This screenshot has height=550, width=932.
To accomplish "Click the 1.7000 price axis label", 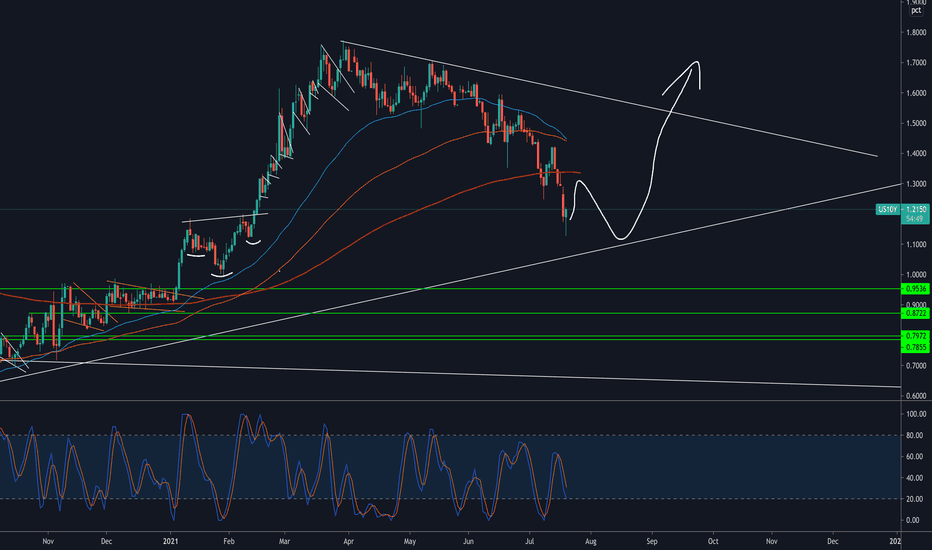I will [x=916, y=62].
